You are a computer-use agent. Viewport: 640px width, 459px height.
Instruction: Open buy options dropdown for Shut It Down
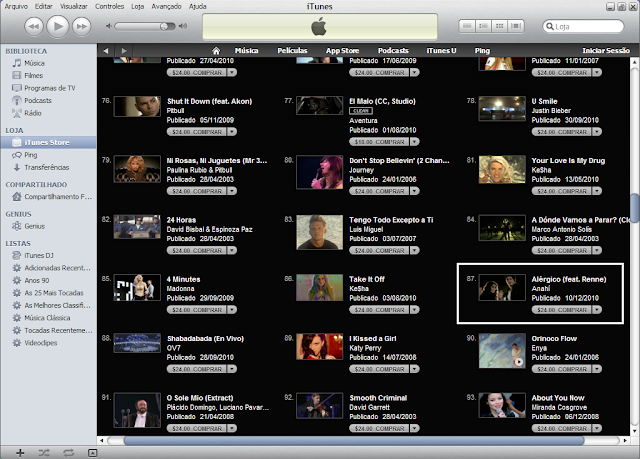coord(232,132)
